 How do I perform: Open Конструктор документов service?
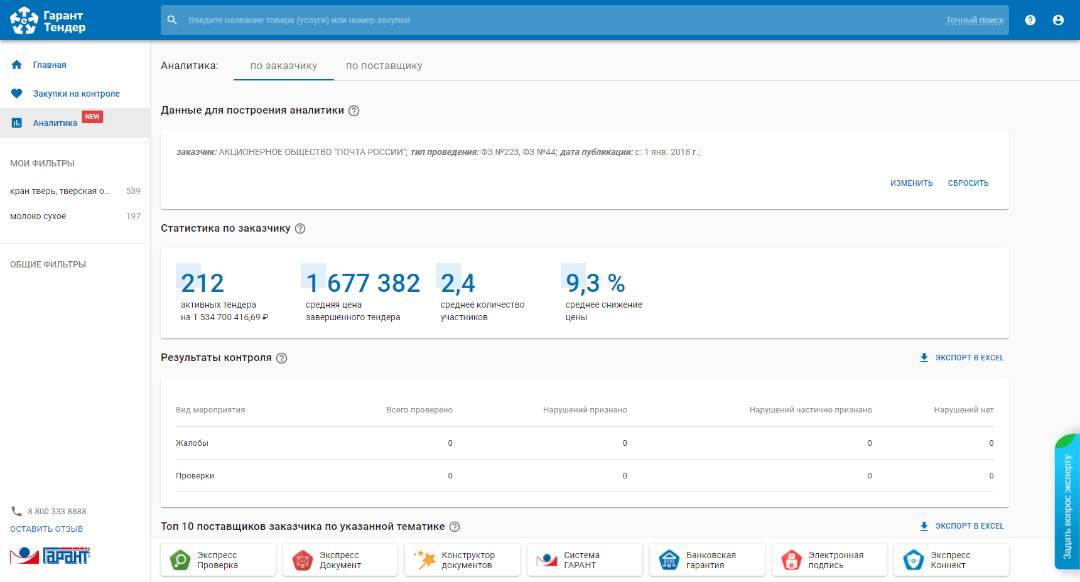[465, 560]
